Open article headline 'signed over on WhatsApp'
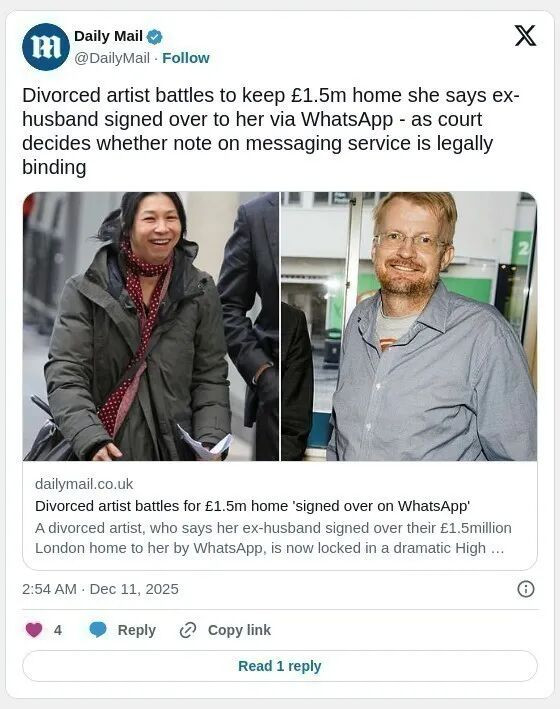This screenshot has height=709, width=560. click(252, 506)
